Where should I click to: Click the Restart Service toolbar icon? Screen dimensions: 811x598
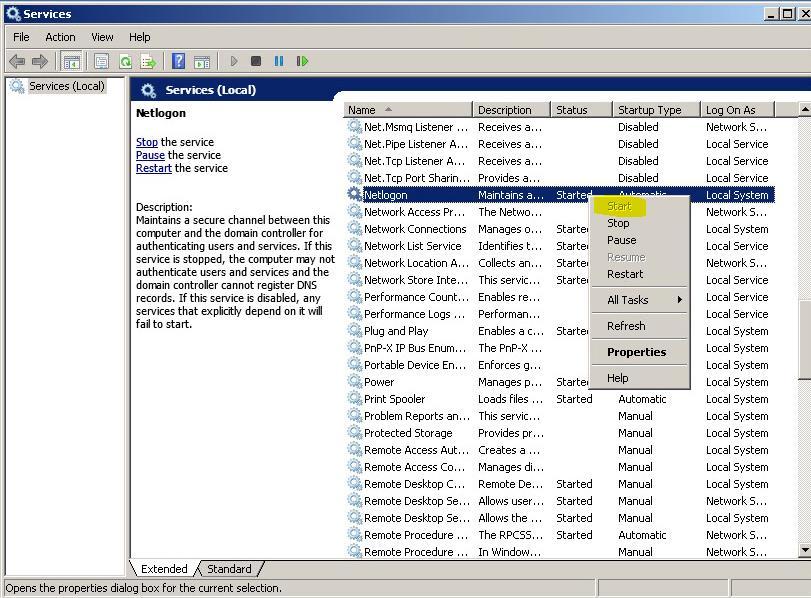[303, 62]
